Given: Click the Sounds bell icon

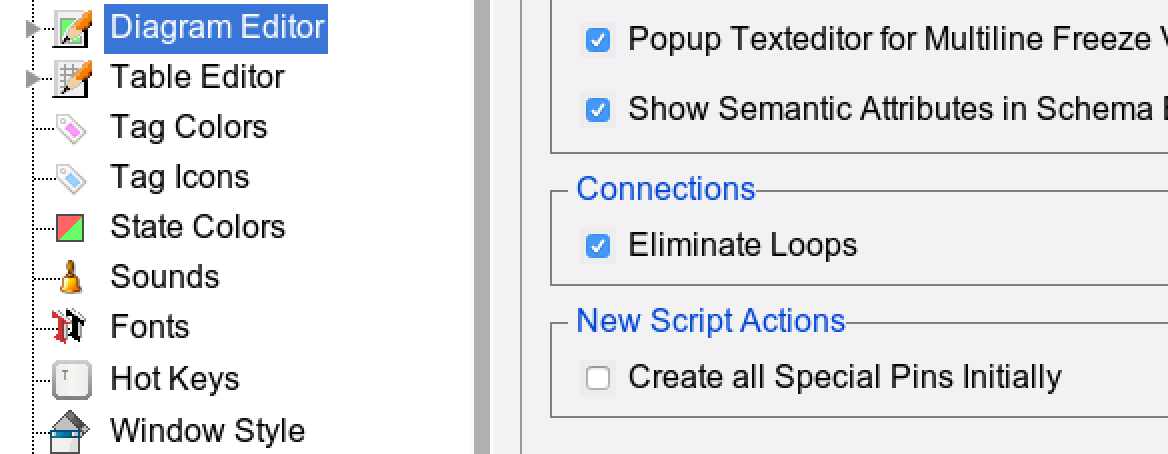Looking at the screenshot, I should click(x=71, y=277).
